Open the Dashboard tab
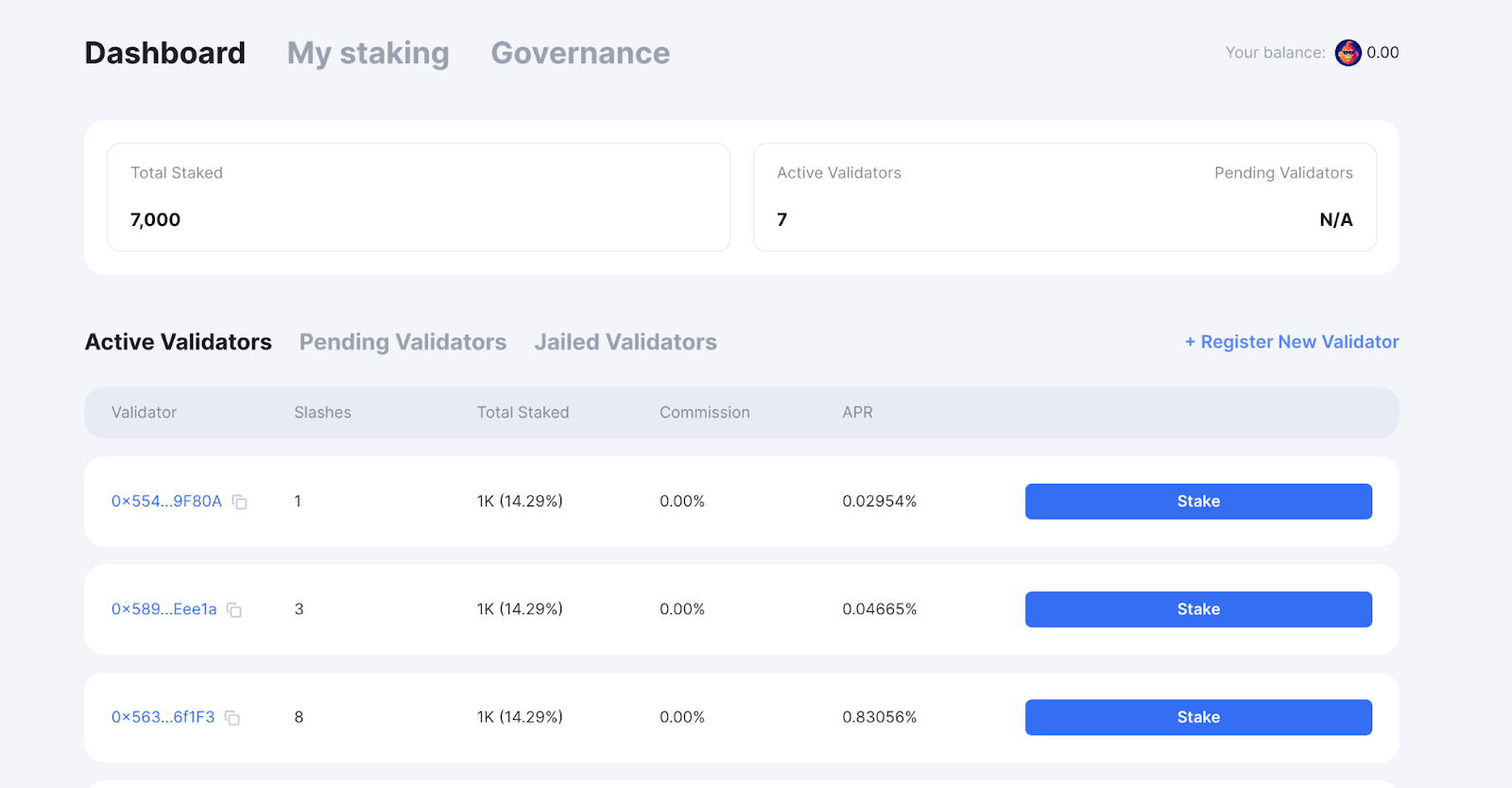Image resolution: width=1512 pixels, height=788 pixels. coord(165,53)
